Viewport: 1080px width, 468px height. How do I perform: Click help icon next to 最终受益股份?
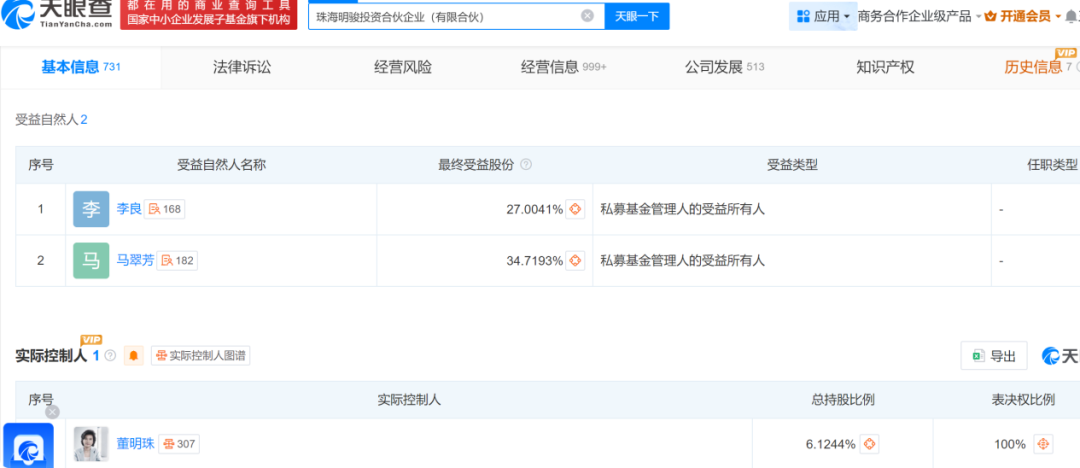click(526, 165)
